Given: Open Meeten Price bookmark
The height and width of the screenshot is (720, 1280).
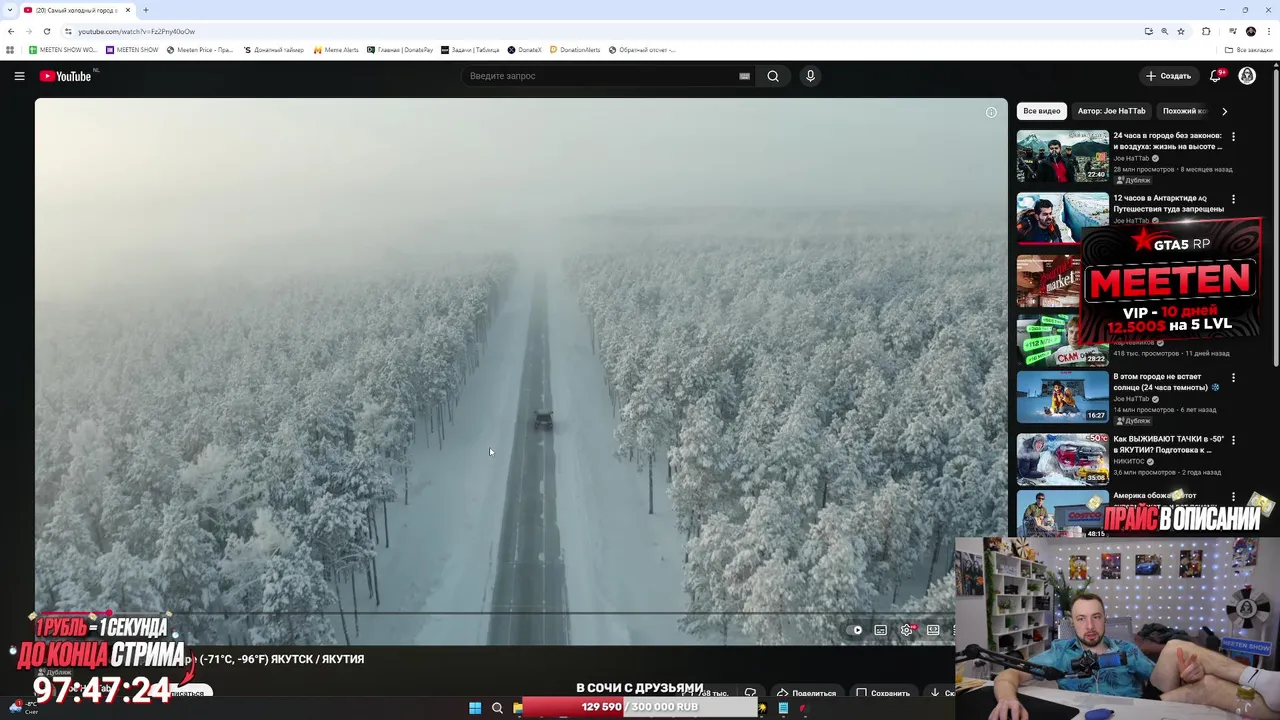Looking at the screenshot, I should (200, 50).
